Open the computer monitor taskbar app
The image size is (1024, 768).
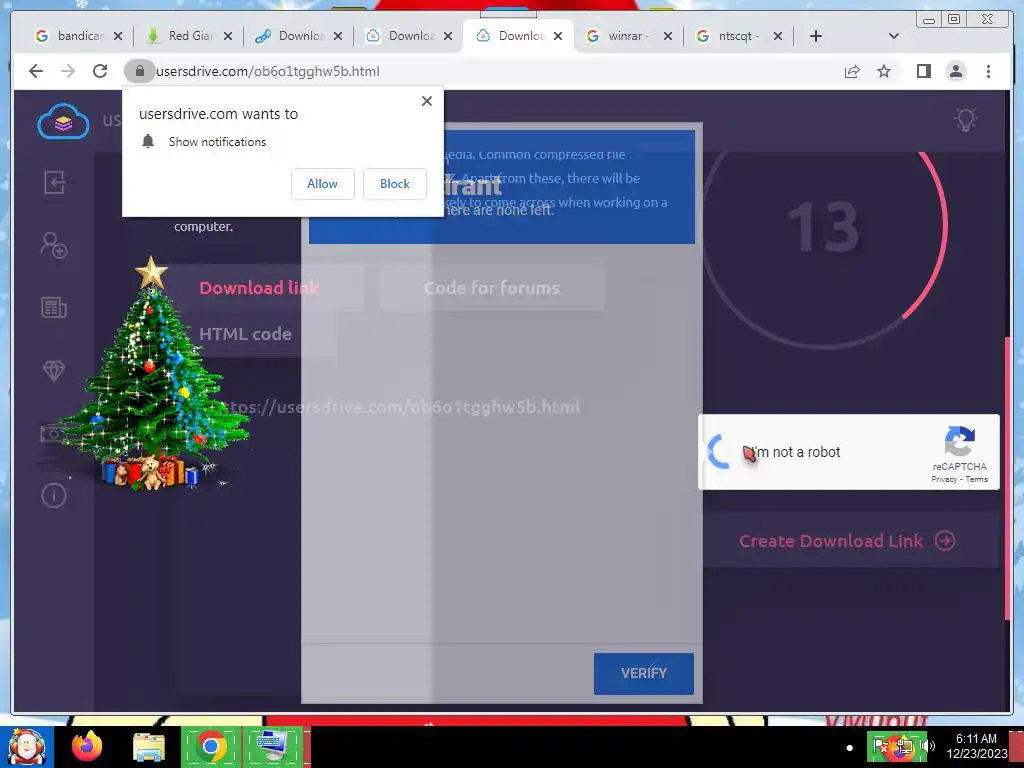pyautogui.click(x=274, y=746)
